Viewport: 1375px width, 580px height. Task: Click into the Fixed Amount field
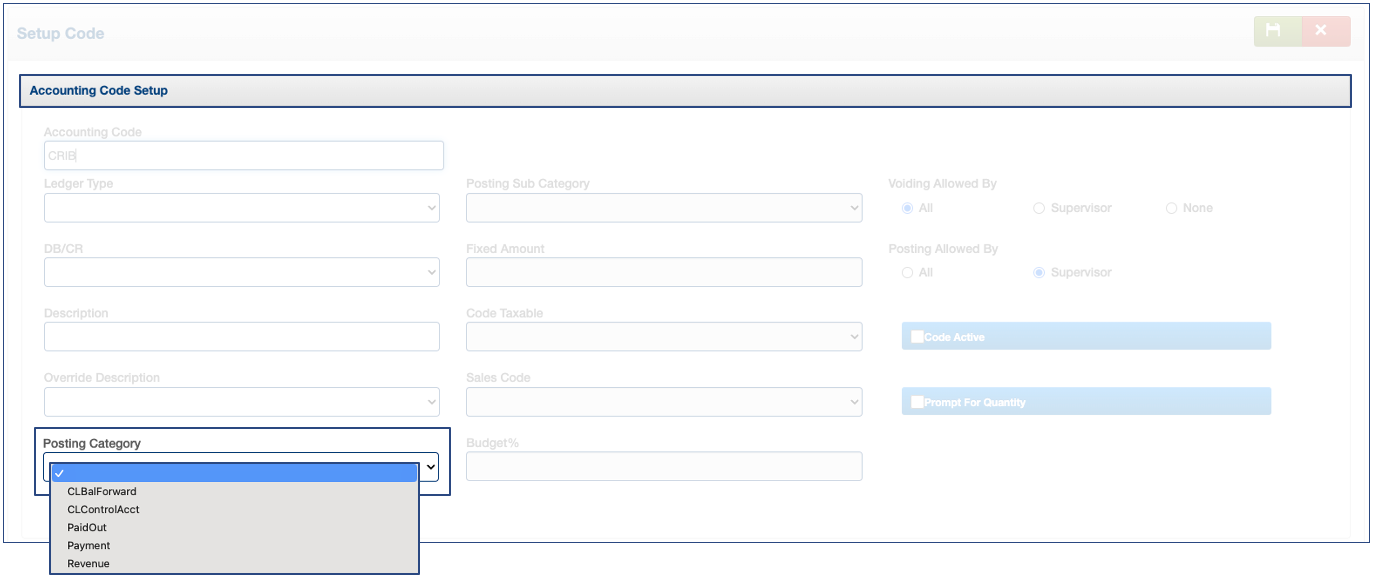tap(663, 272)
